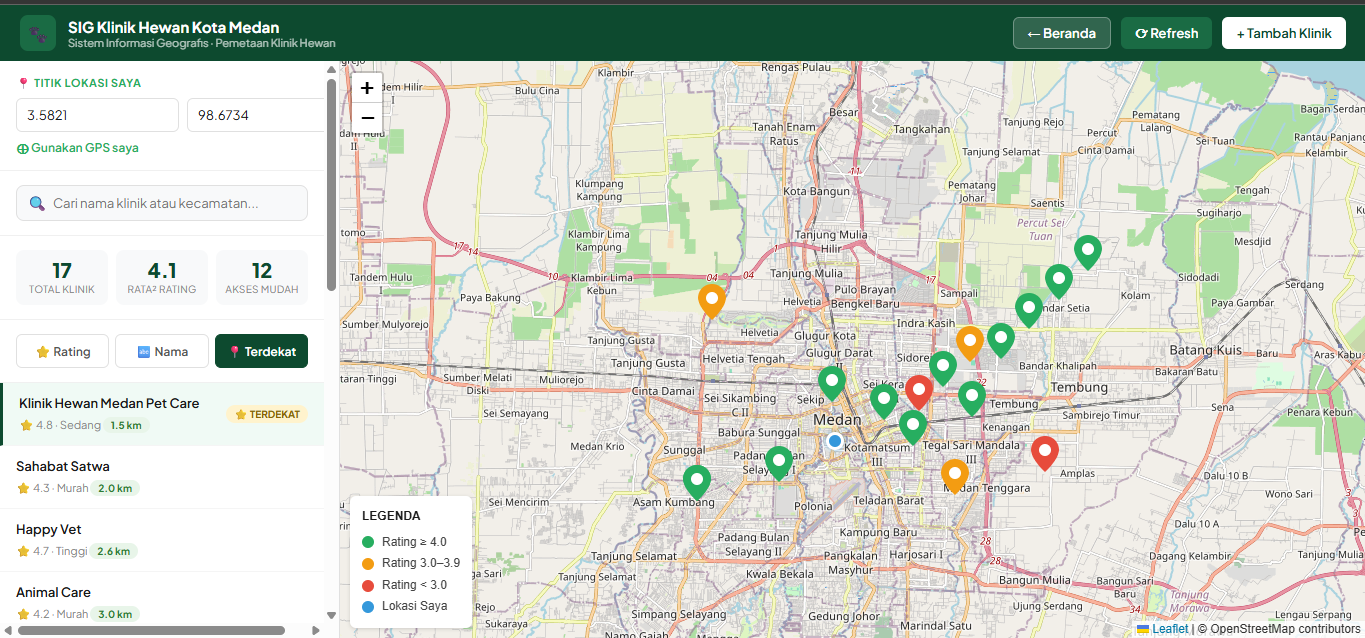Click the blue Lokasi Saya legend entry

tap(405, 606)
